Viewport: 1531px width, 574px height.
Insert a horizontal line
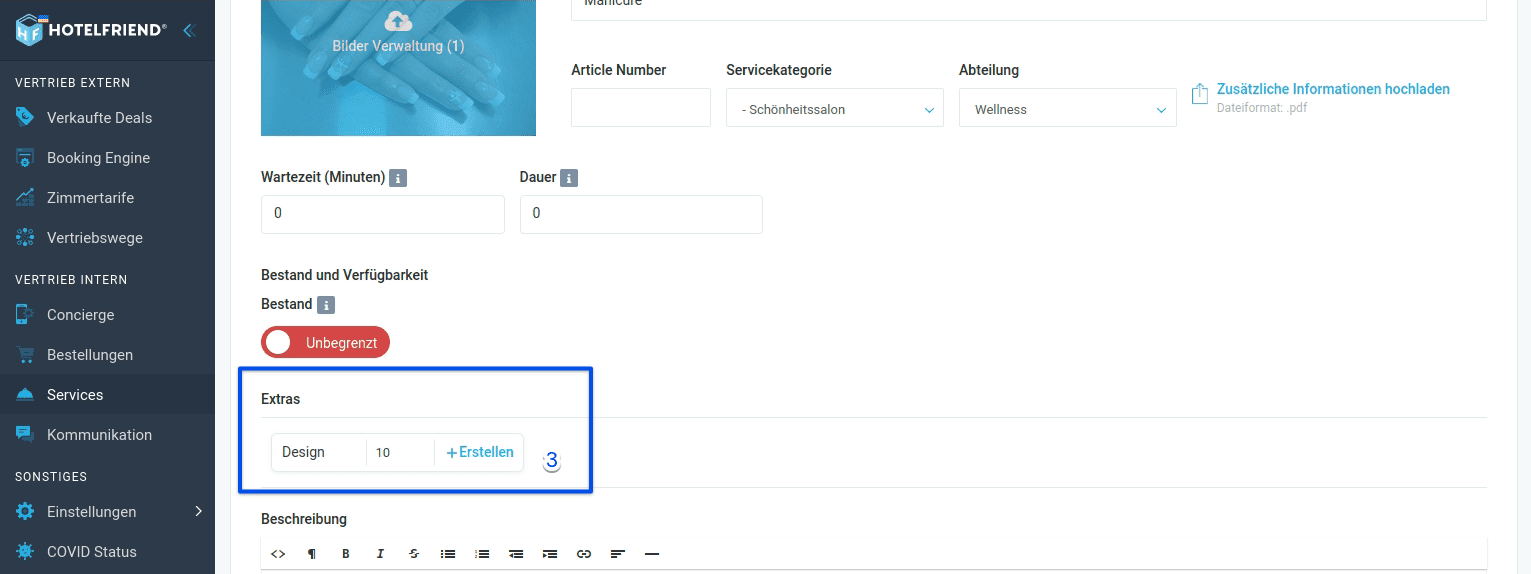pyautogui.click(x=652, y=554)
